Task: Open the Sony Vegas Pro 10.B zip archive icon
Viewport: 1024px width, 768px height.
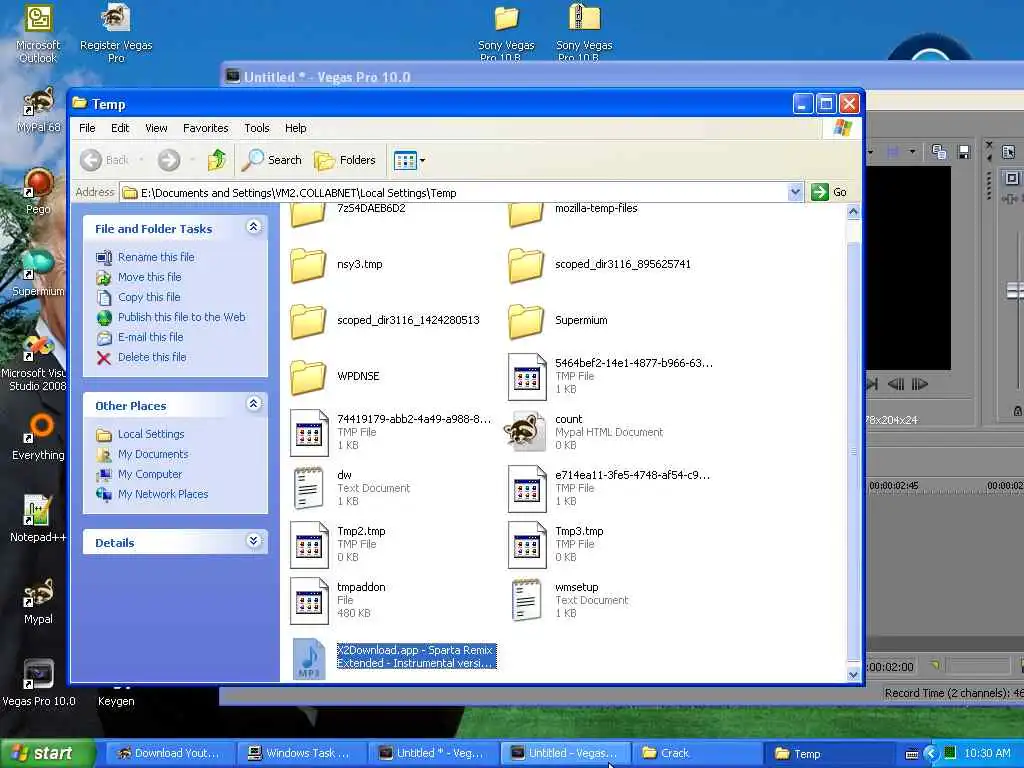Action: click(584, 33)
